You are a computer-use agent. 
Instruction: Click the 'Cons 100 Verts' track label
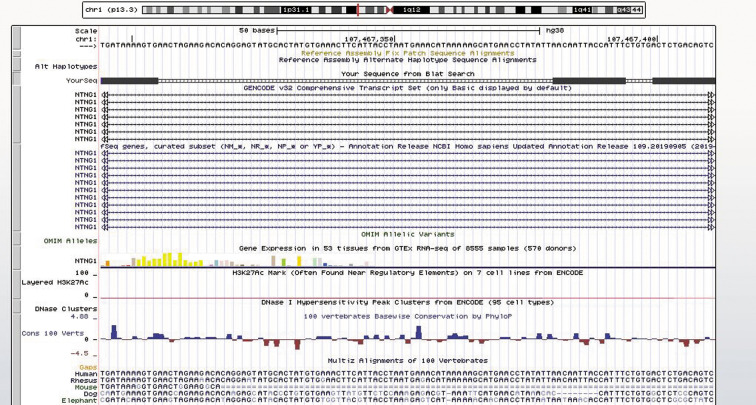[53, 333]
